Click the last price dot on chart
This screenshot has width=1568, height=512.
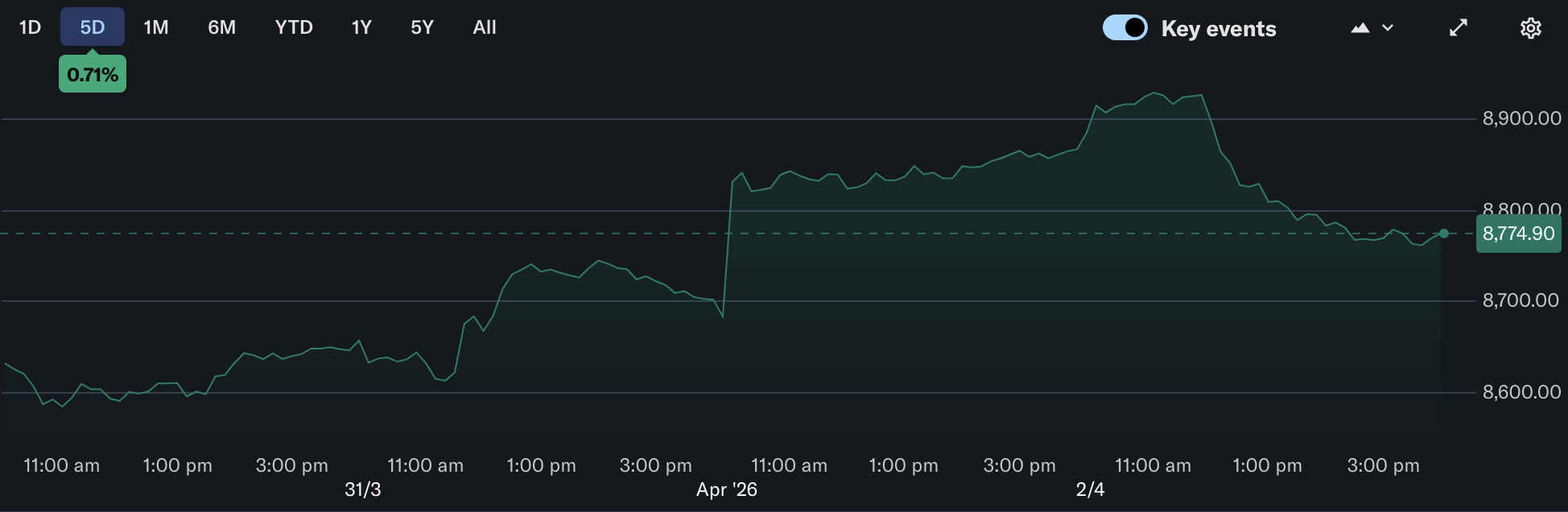(x=1444, y=233)
